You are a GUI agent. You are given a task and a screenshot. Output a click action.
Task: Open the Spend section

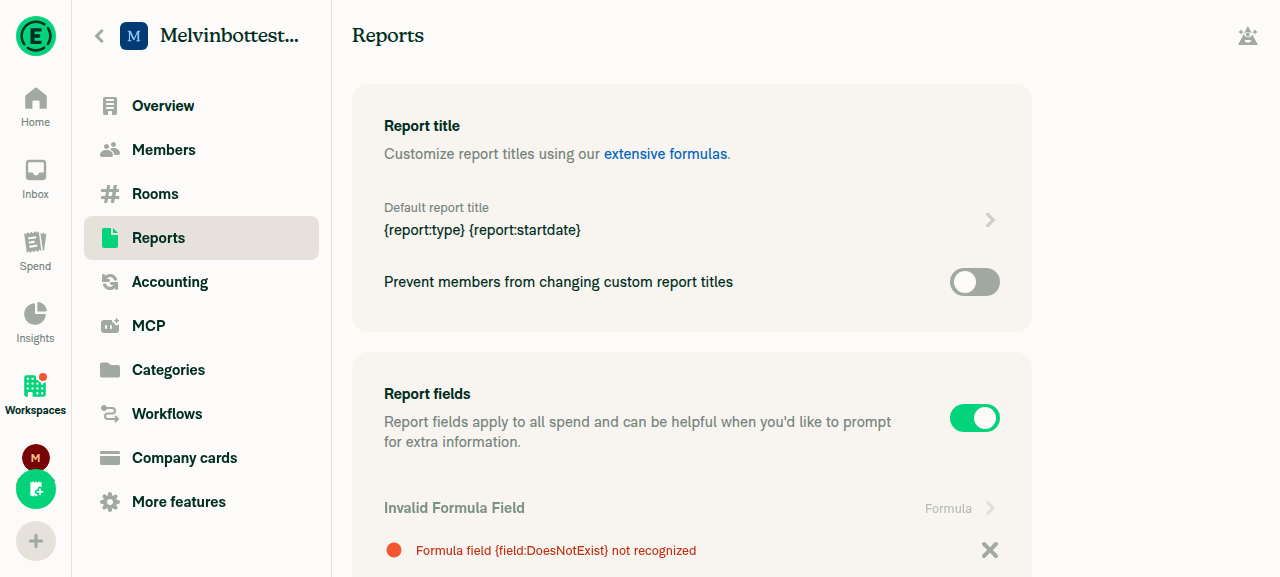36,252
